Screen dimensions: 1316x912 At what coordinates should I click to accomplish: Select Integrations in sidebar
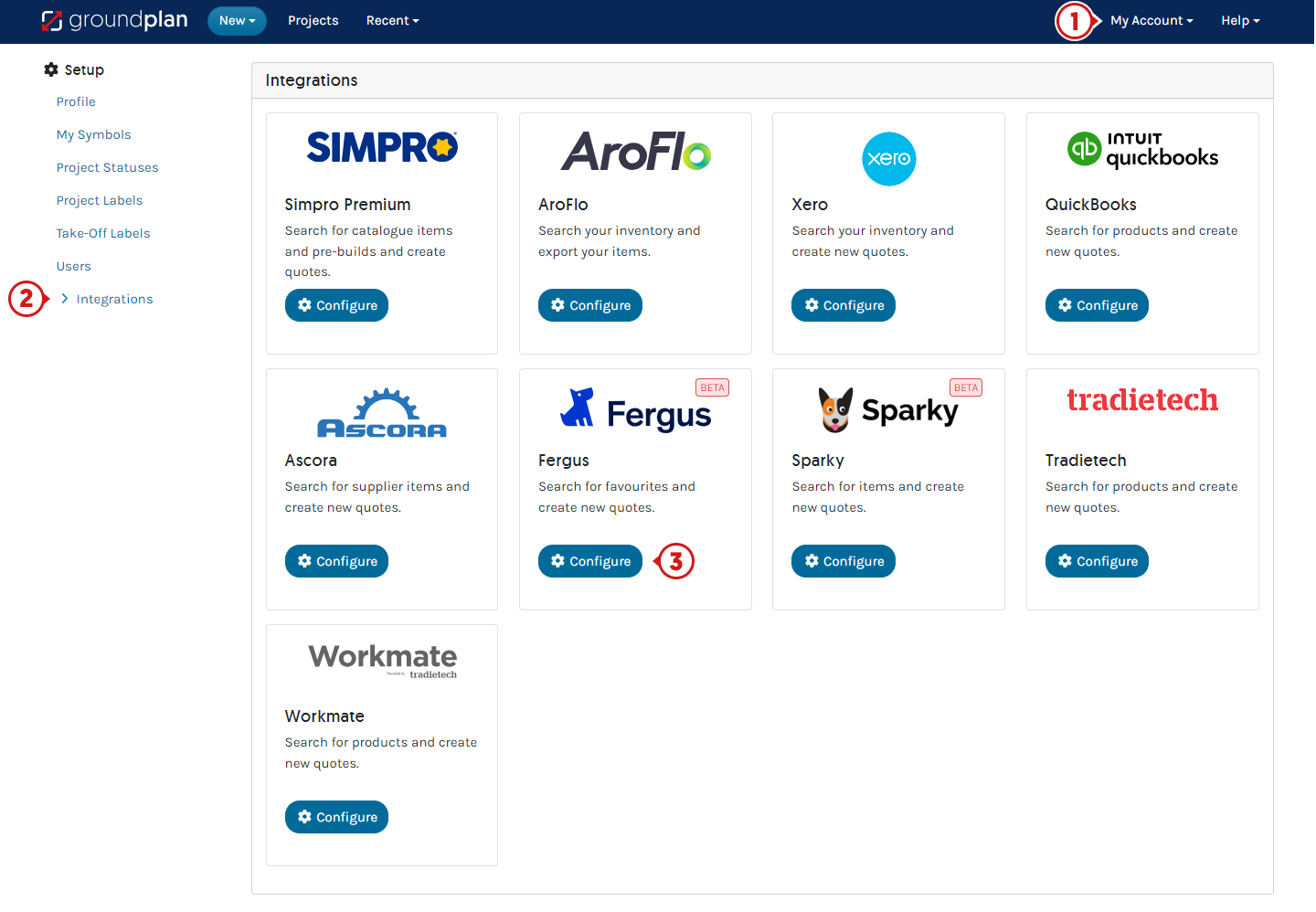tap(114, 299)
